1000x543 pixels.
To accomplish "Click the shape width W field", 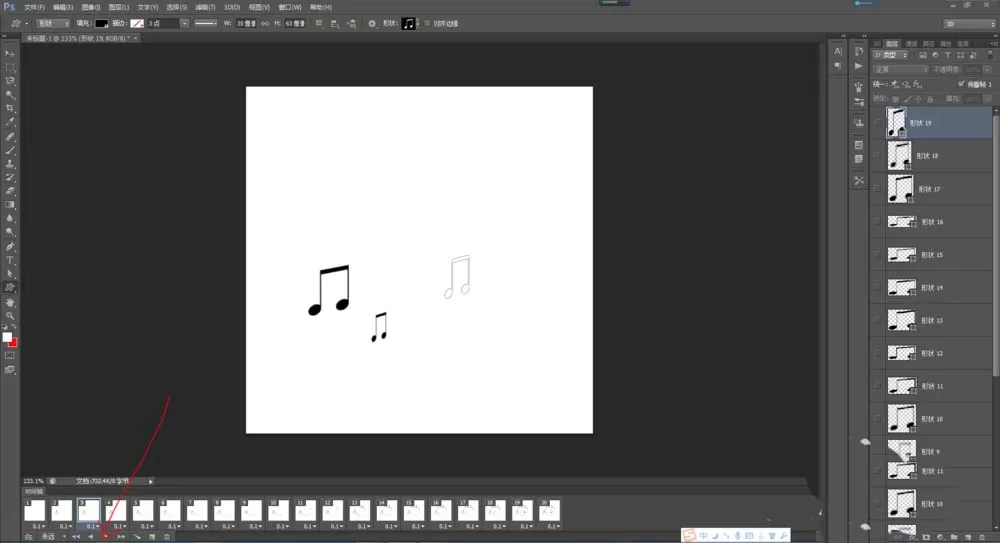I will click(246, 24).
